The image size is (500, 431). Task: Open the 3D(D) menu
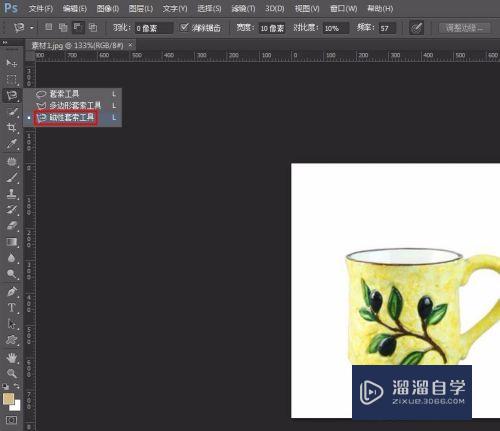[275, 8]
